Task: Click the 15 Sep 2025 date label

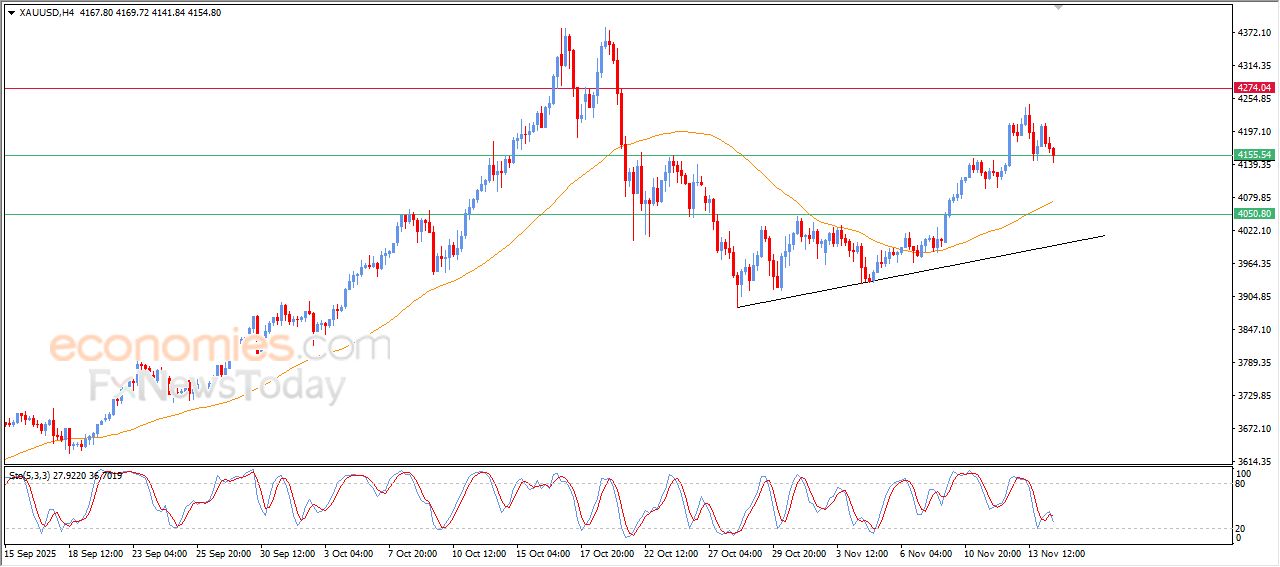Action: click(x=29, y=552)
